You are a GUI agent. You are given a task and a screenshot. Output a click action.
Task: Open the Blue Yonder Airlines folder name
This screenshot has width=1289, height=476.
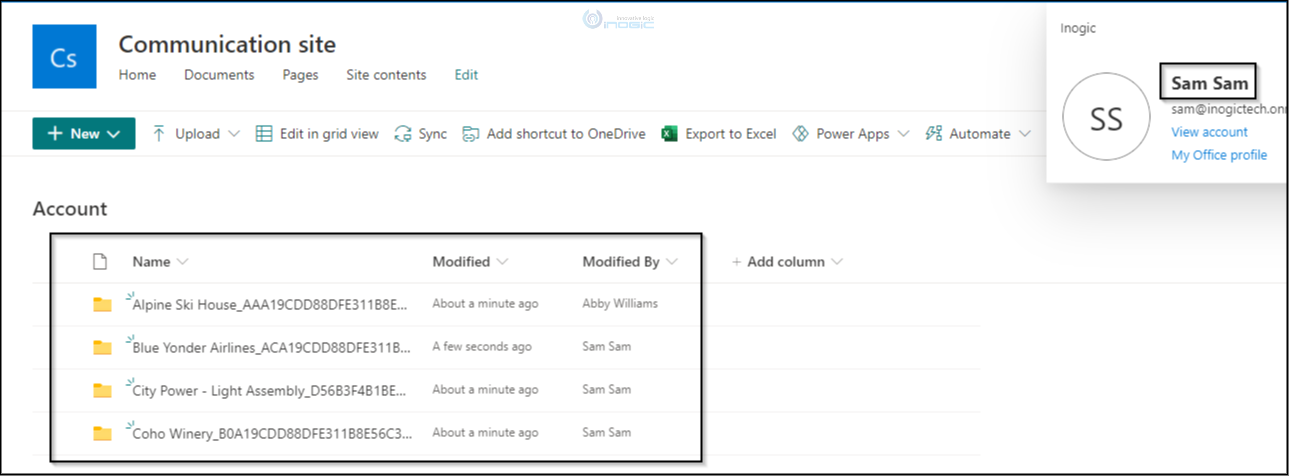pyautogui.click(x=272, y=348)
